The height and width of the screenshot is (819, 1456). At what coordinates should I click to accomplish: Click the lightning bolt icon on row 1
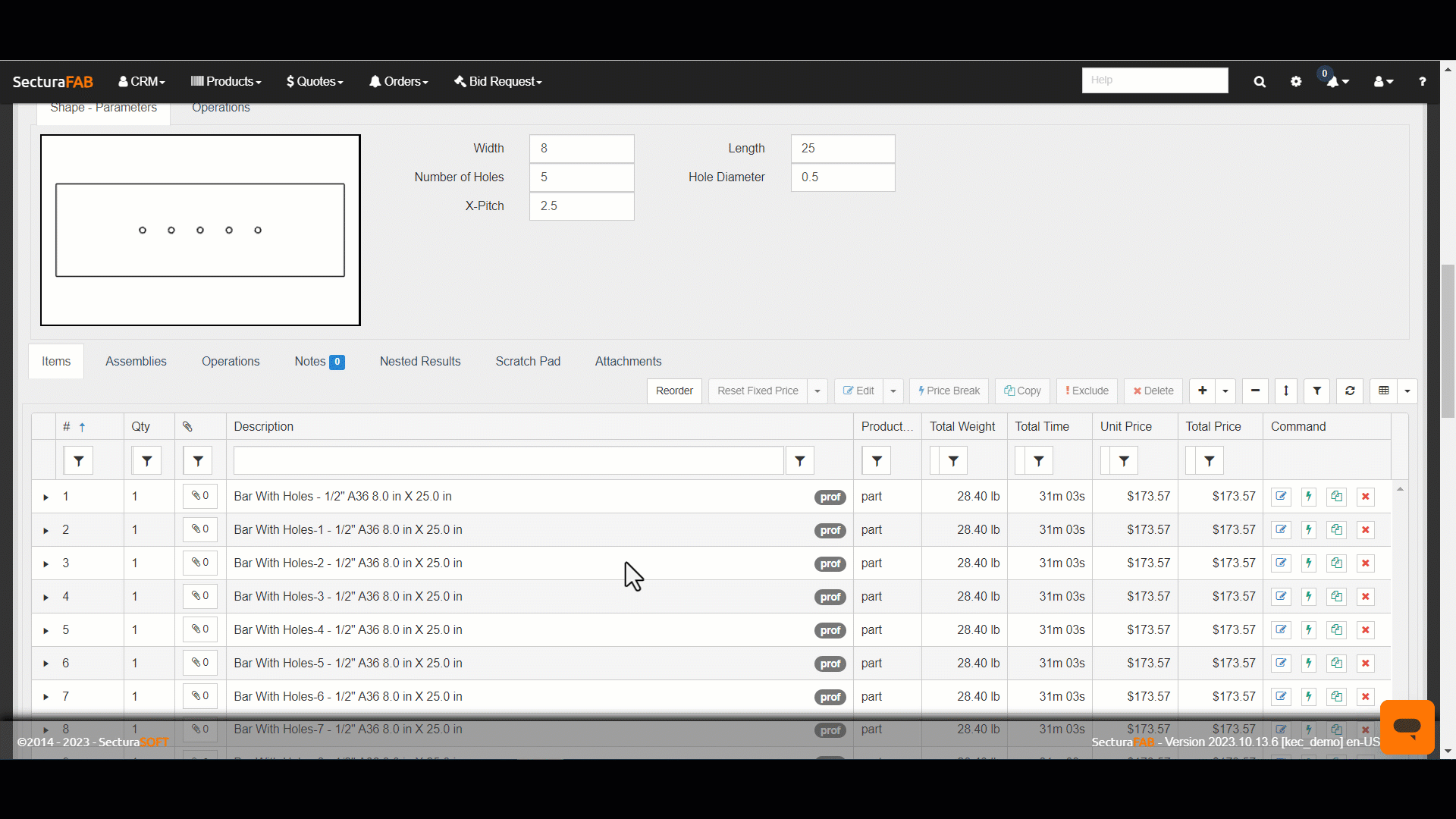1308,496
